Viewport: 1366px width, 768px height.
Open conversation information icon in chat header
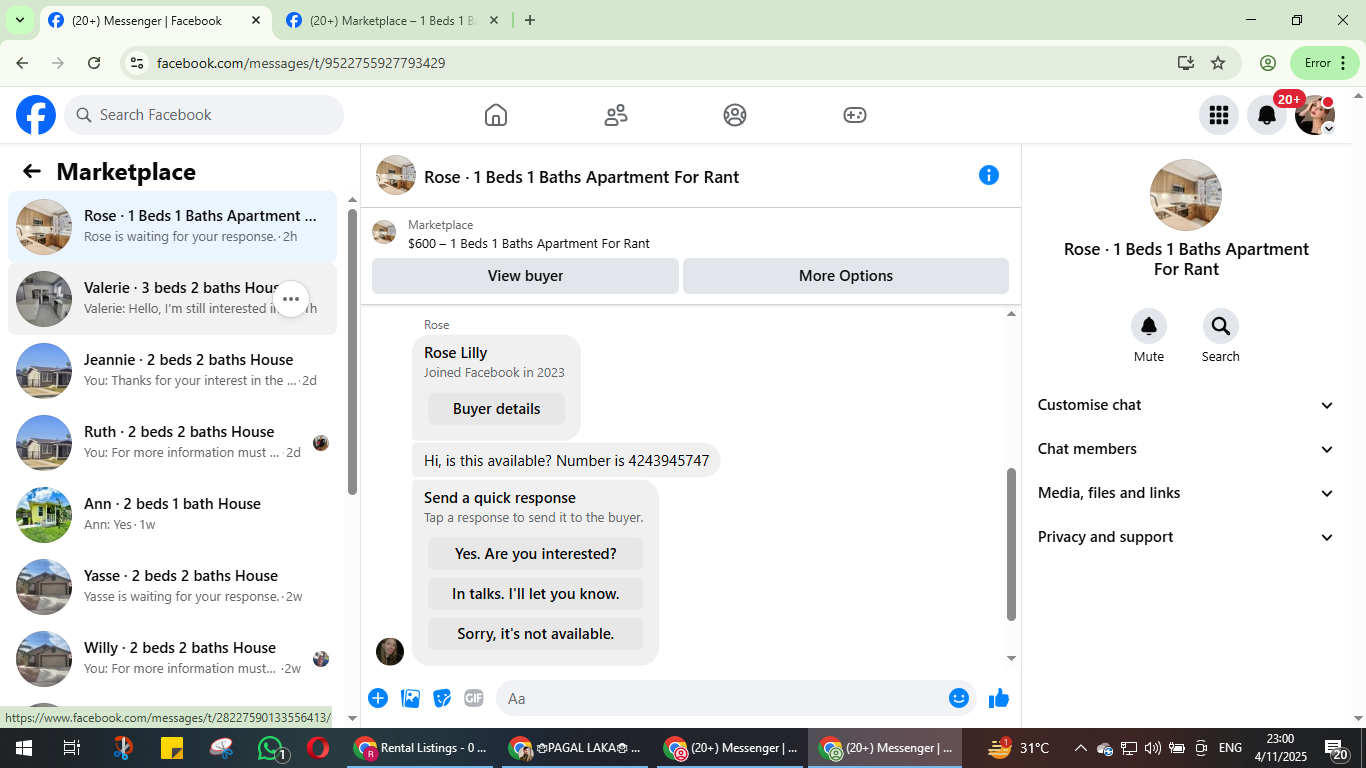click(989, 175)
